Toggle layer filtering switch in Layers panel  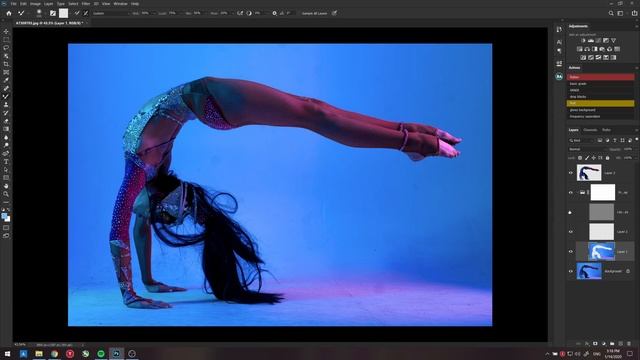636,140
